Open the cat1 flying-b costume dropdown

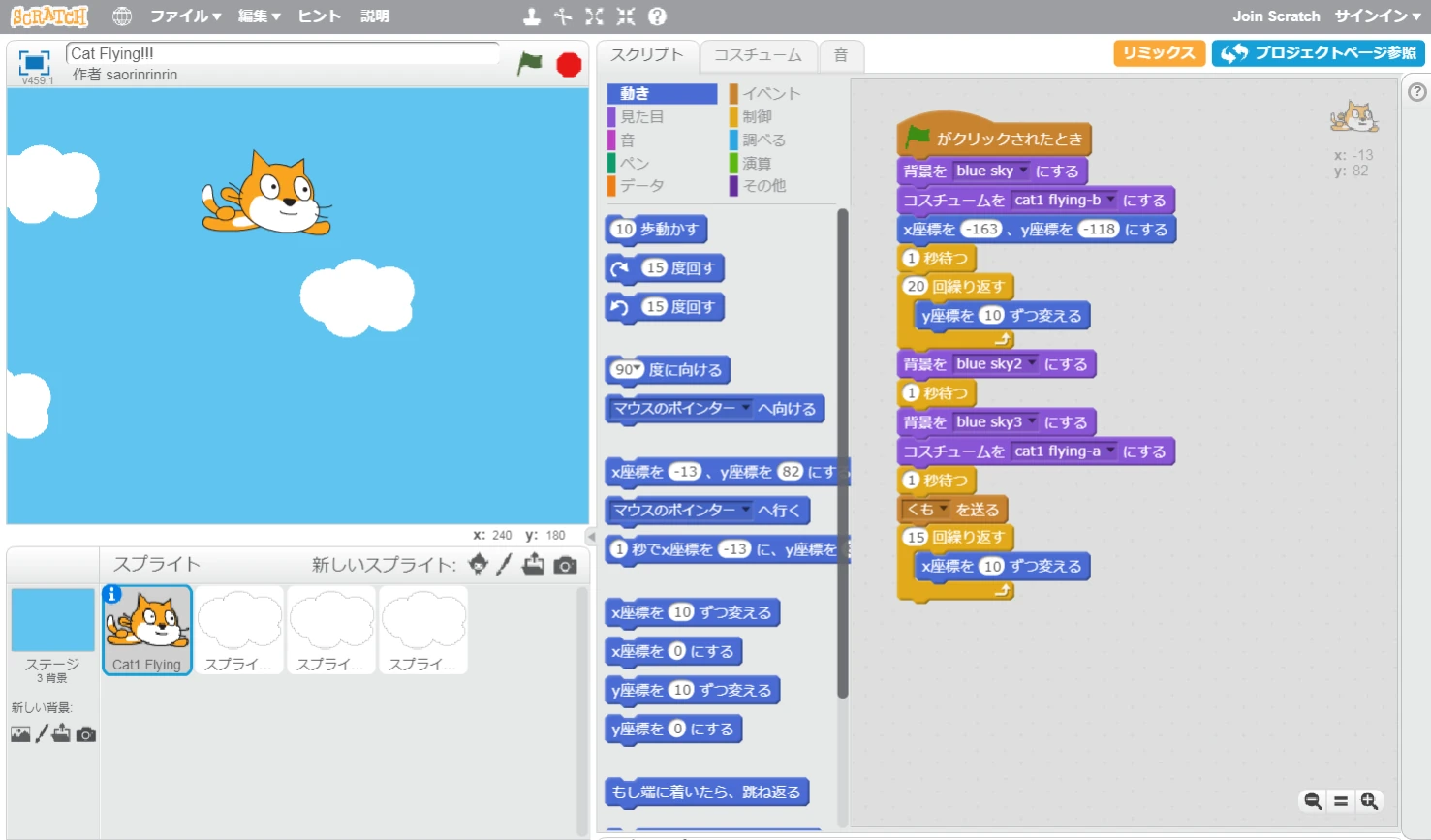[x=1110, y=200]
